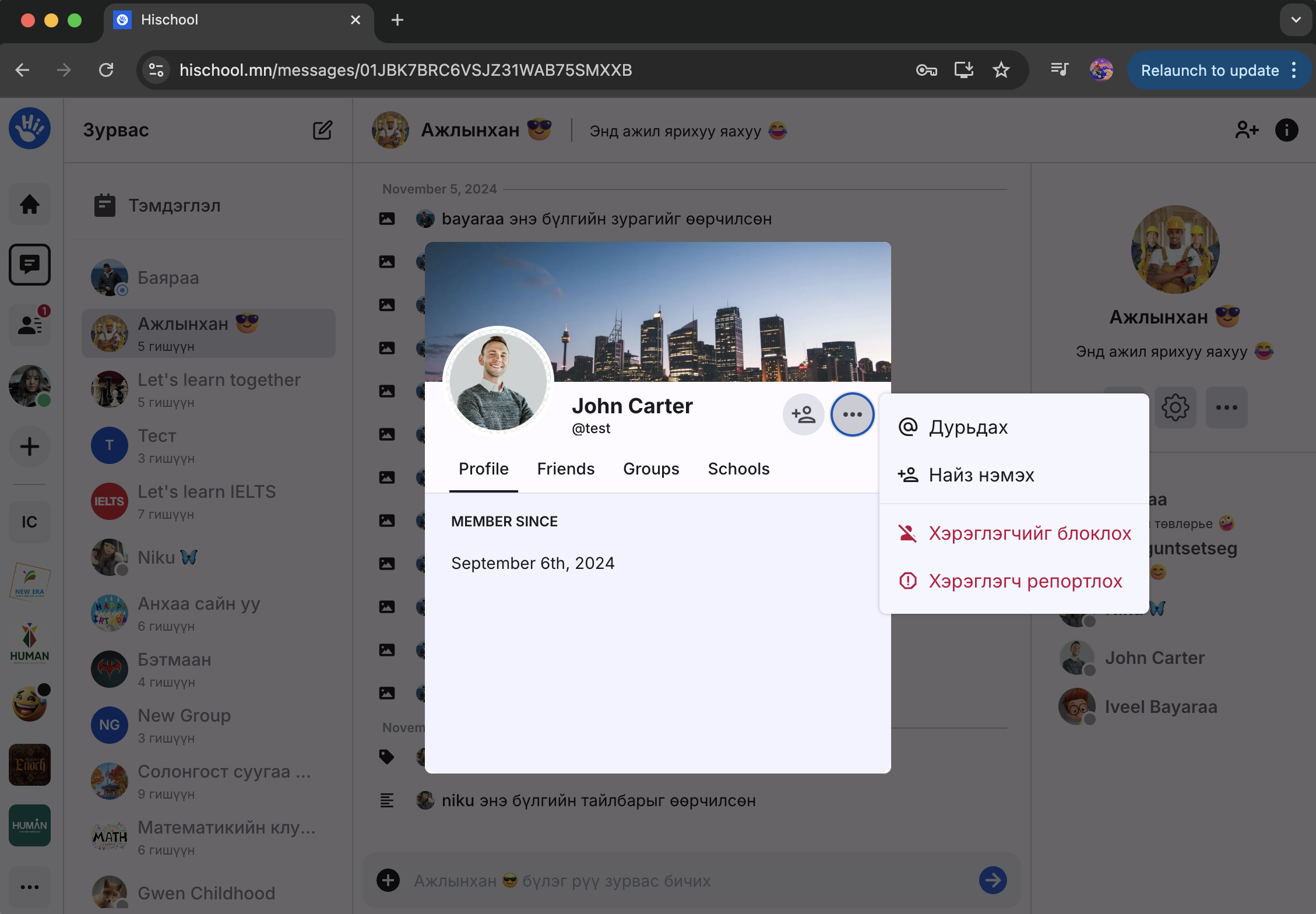Click the add member icon in header
This screenshot has width=1316, height=914.
coord(1247,130)
